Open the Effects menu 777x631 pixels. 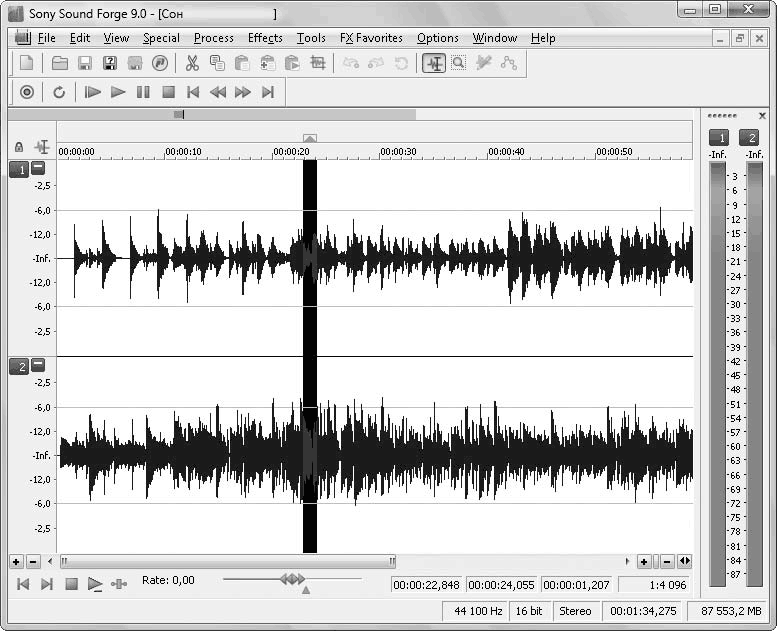[265, 38]
